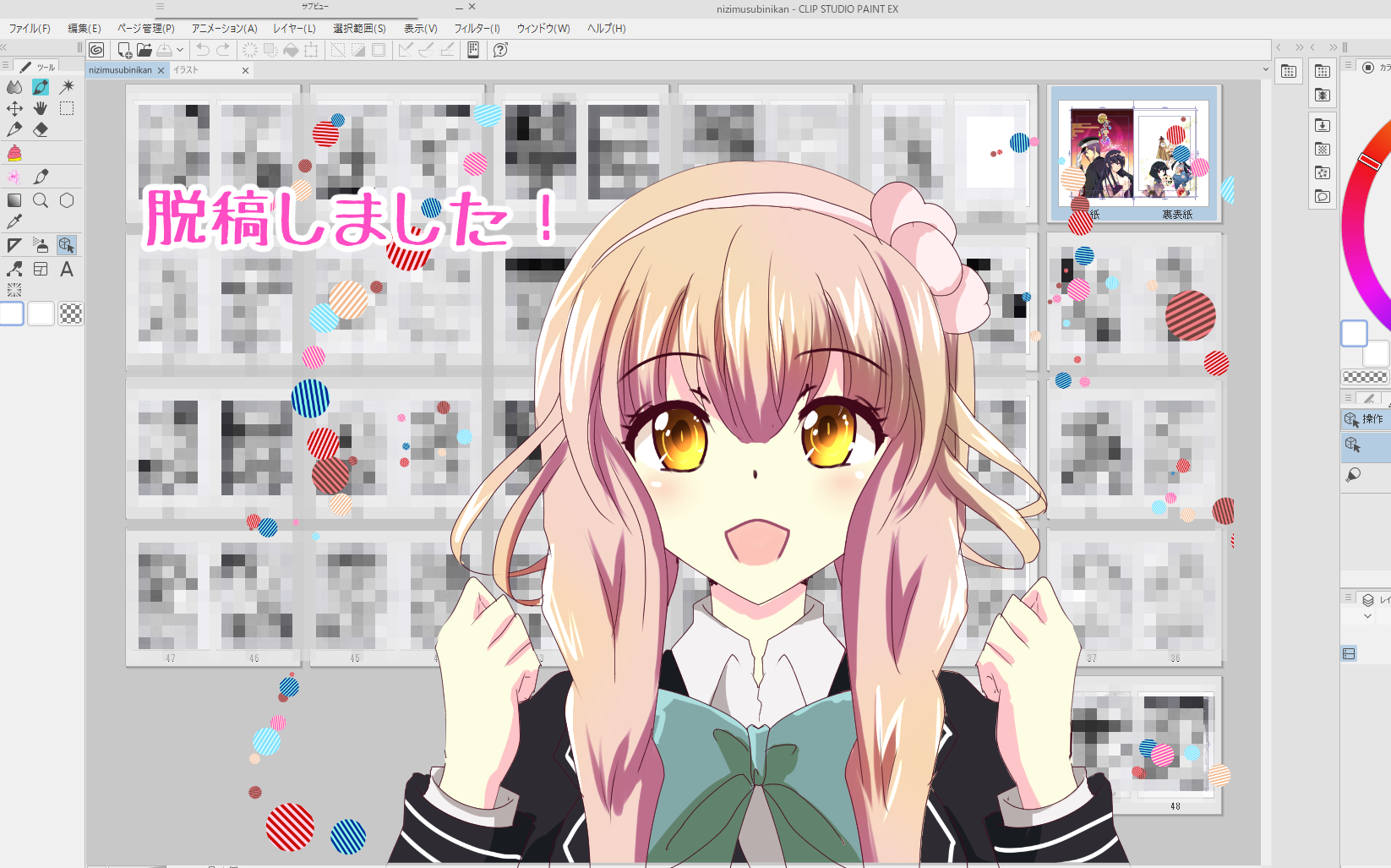Collapse the left tool palette dock

point(4,47)
